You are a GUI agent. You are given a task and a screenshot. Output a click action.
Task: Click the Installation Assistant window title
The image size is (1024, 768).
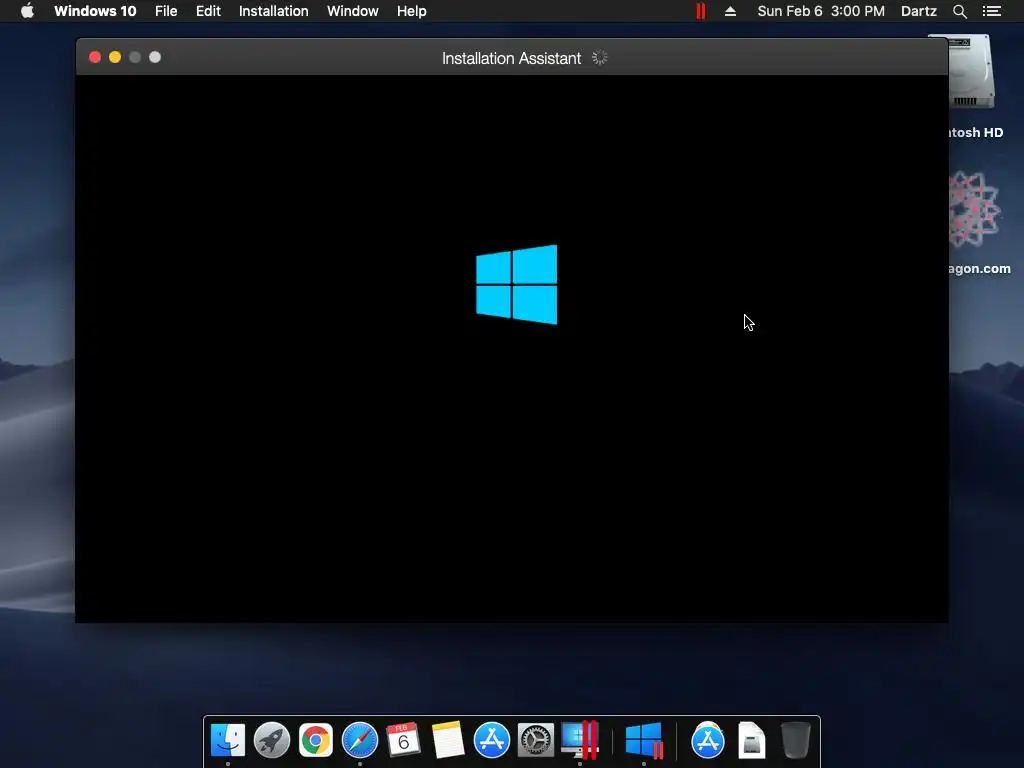click(511, 58)
